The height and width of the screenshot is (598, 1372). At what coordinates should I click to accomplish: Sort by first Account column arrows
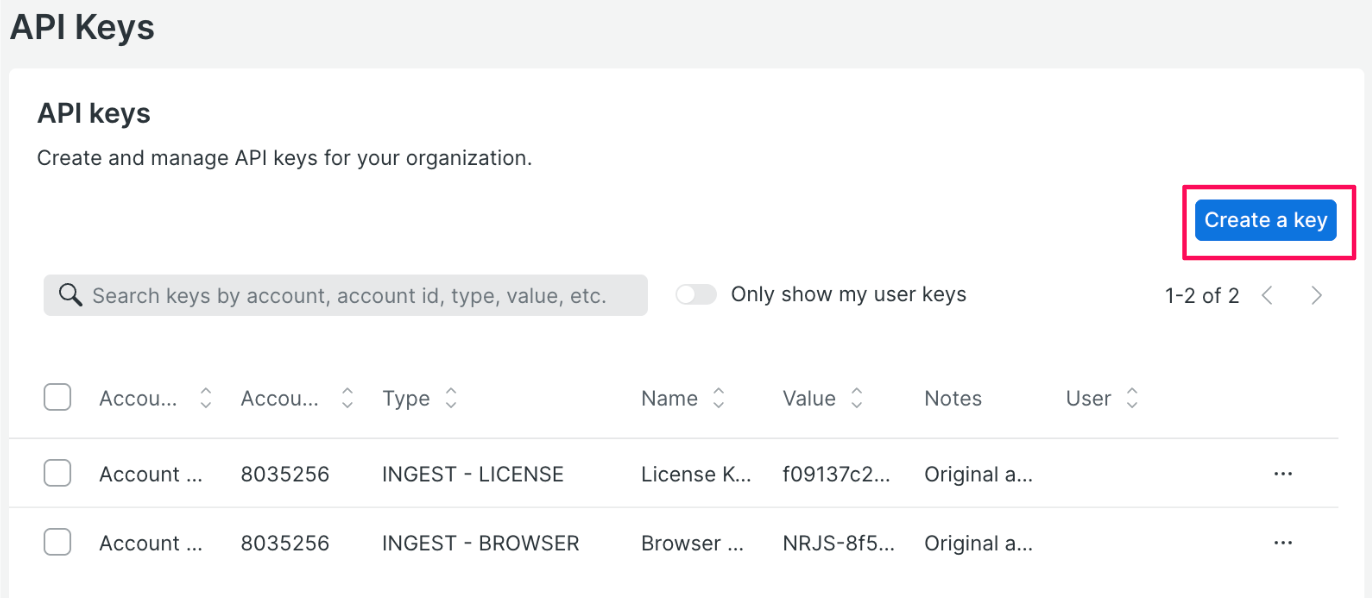pos(205,398)
